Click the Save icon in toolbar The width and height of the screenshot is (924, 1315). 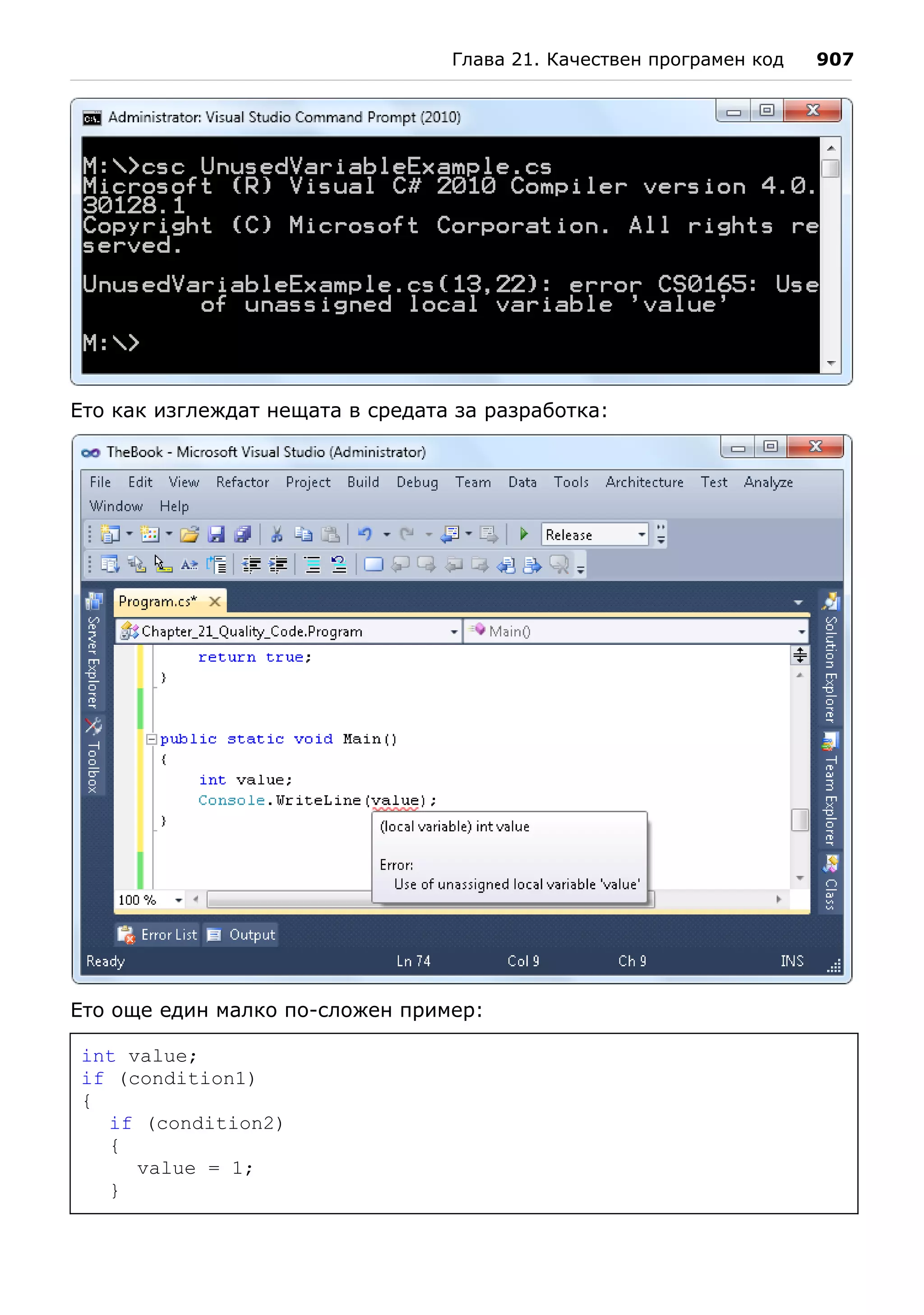pos(216,534)
